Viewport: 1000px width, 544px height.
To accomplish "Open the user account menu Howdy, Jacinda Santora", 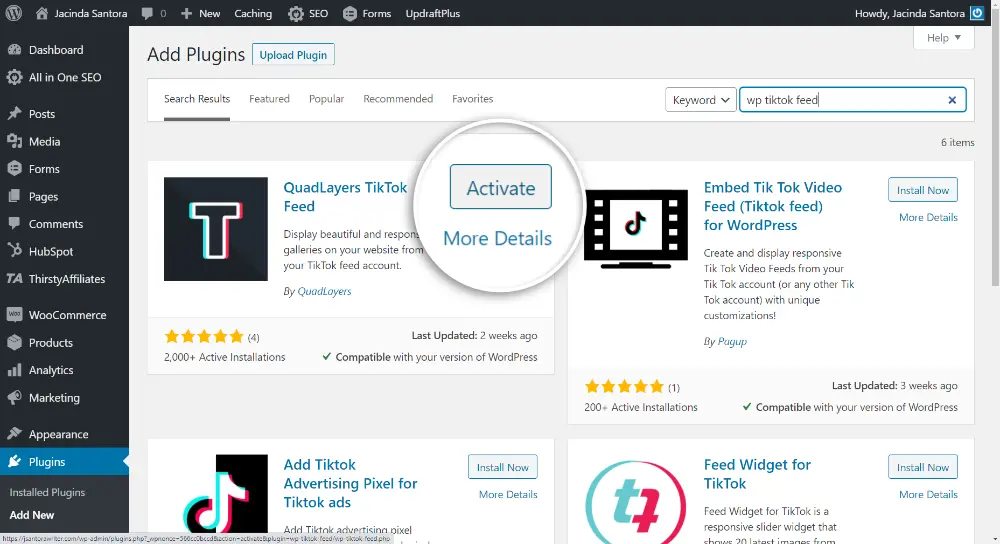I will [912, 13].
